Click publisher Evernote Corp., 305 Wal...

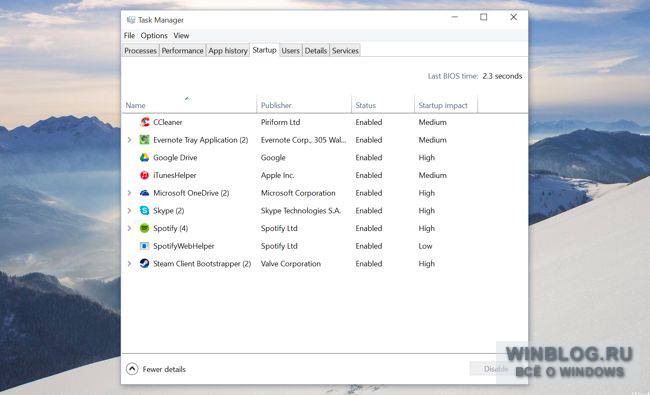pyautogui.click(x=303, y=140)
